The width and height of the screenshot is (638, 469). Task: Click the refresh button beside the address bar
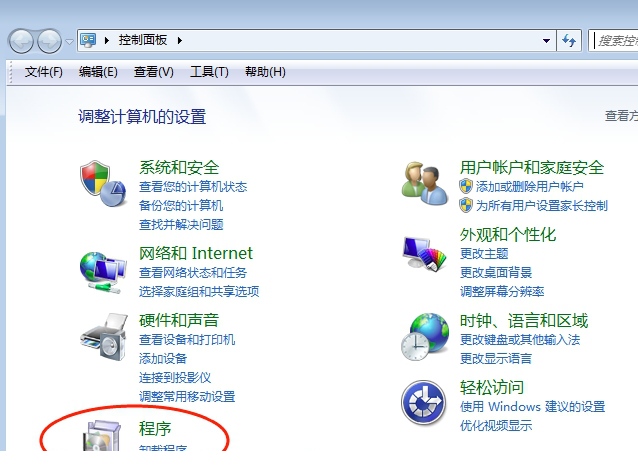569,40
